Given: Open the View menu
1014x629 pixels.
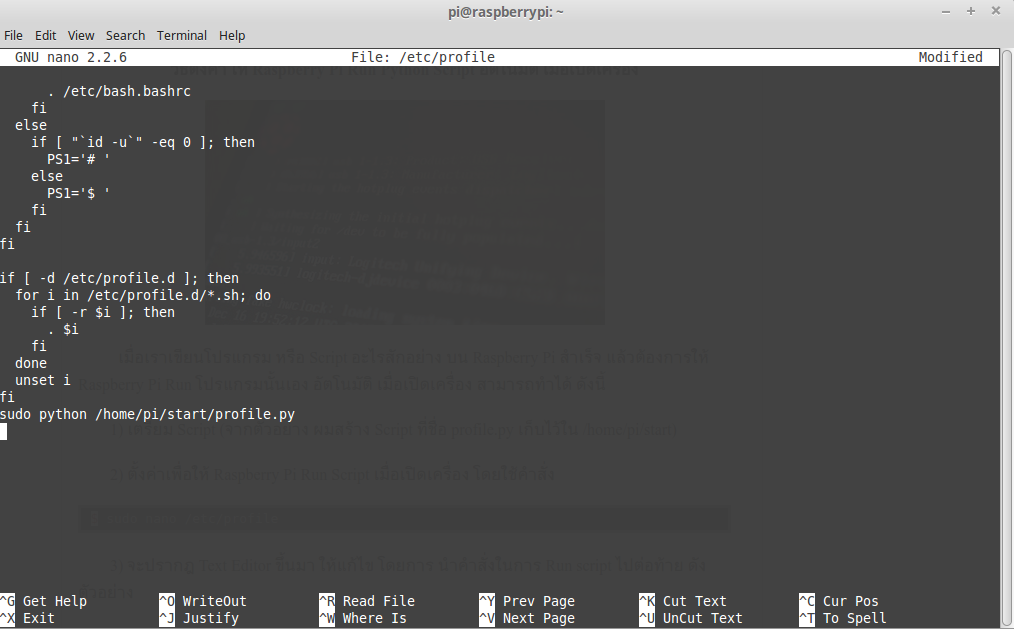Looking at the screenshot, I should coord(80,35).
